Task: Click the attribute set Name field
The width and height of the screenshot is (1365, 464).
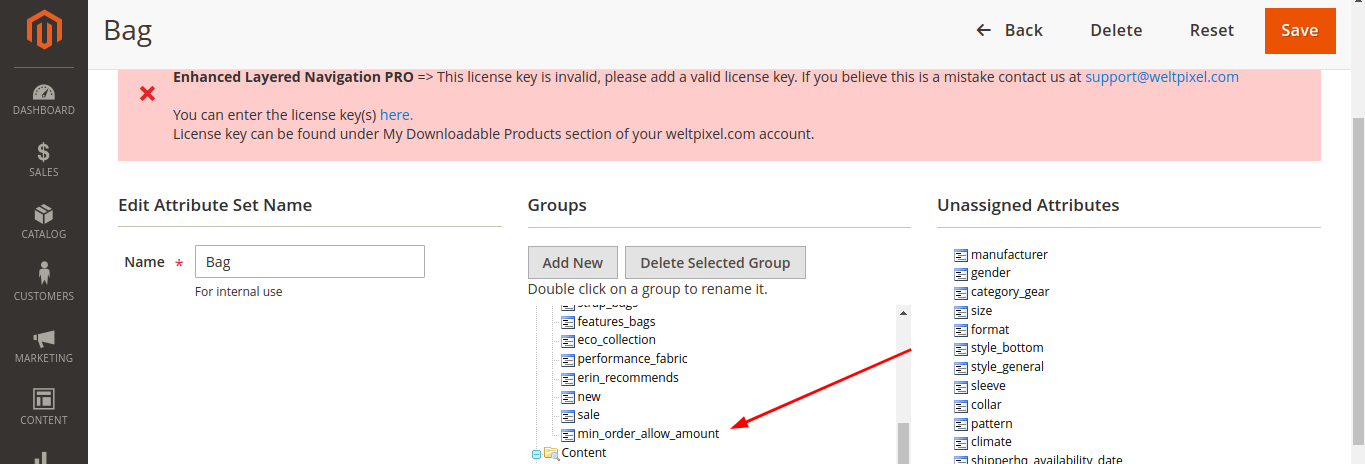Action: 310,262
